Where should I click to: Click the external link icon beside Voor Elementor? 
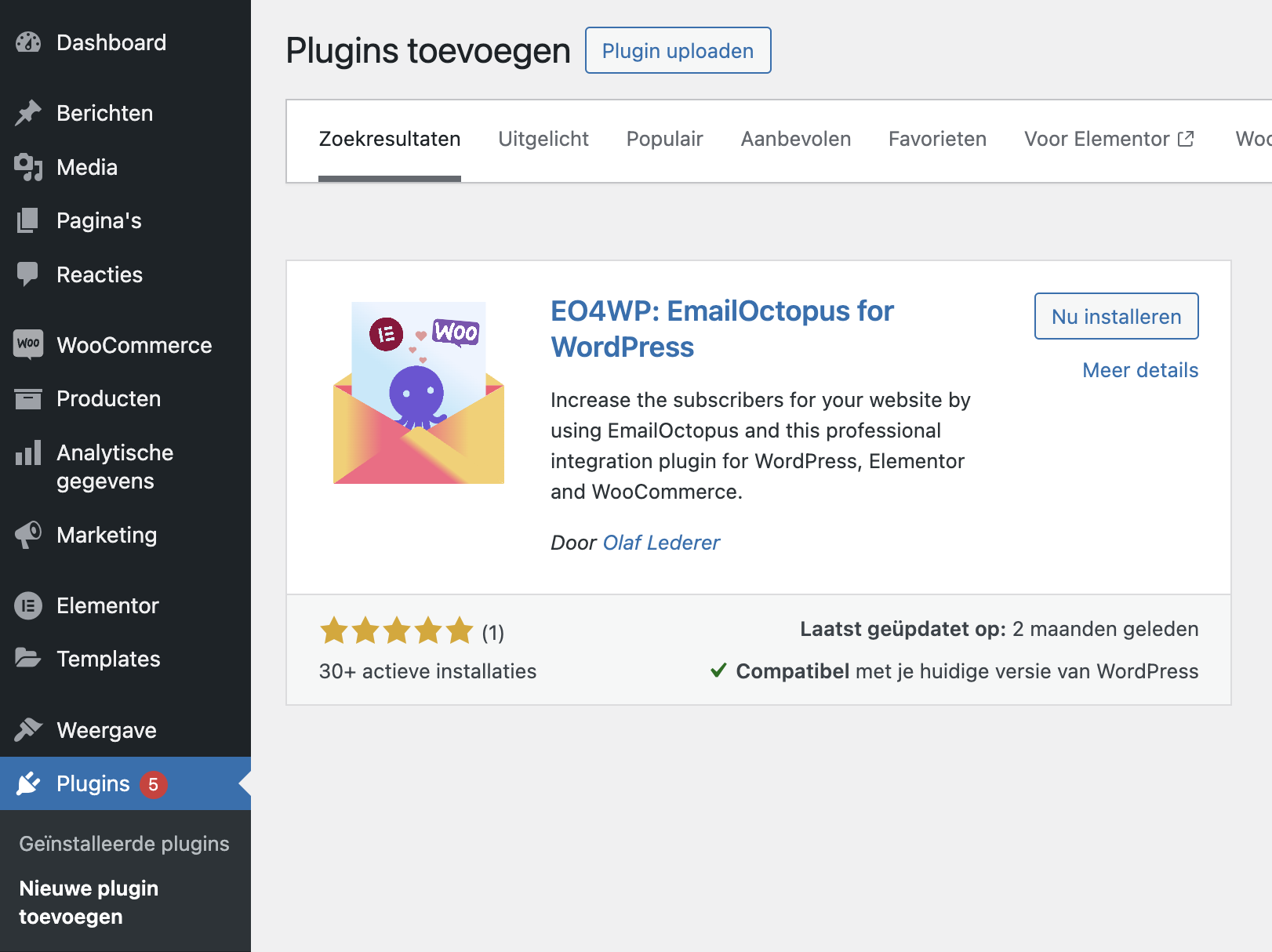point(1186,139)
